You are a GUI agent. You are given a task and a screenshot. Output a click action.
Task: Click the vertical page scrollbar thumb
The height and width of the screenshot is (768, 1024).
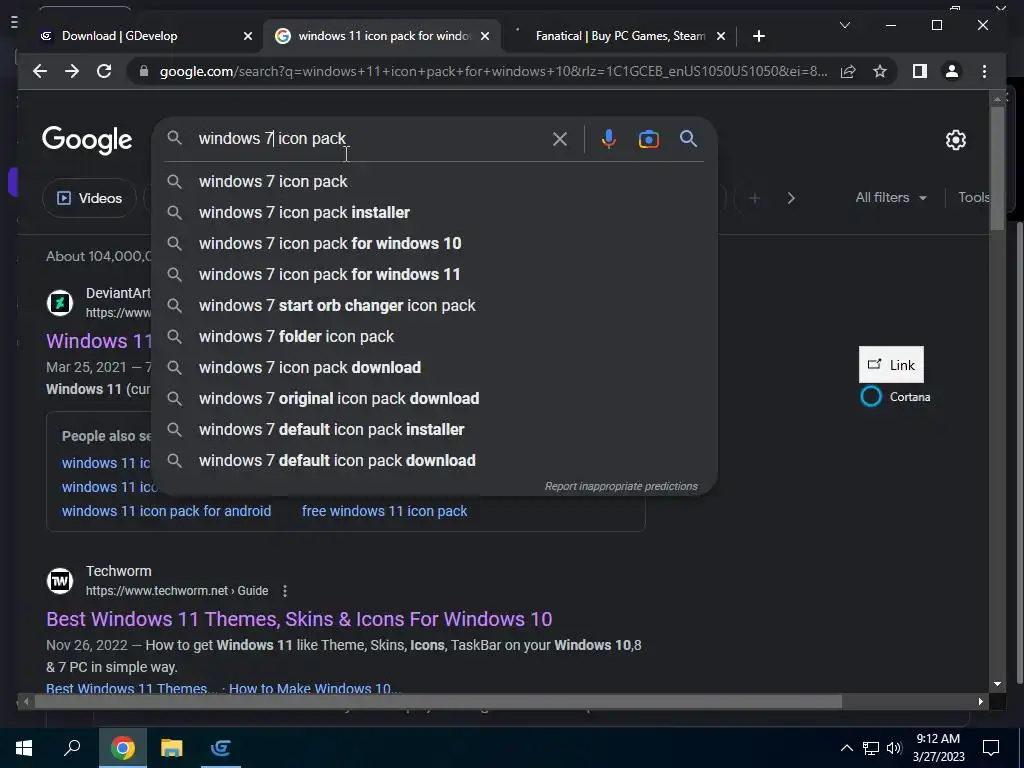pyautogui.click(x=997, y=167)
